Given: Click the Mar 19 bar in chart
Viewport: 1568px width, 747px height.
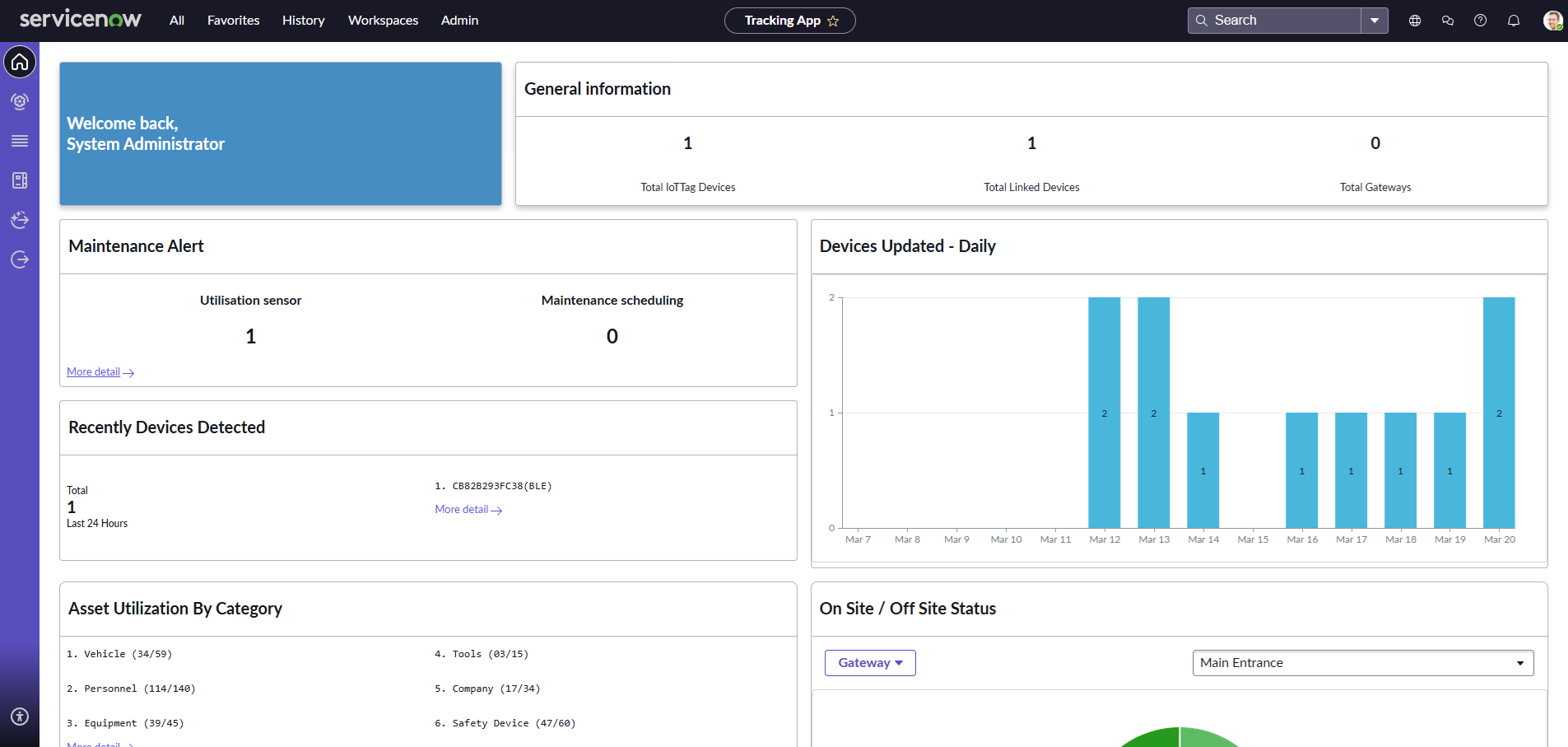Looking at the screenshot, I should (1449, 470).
